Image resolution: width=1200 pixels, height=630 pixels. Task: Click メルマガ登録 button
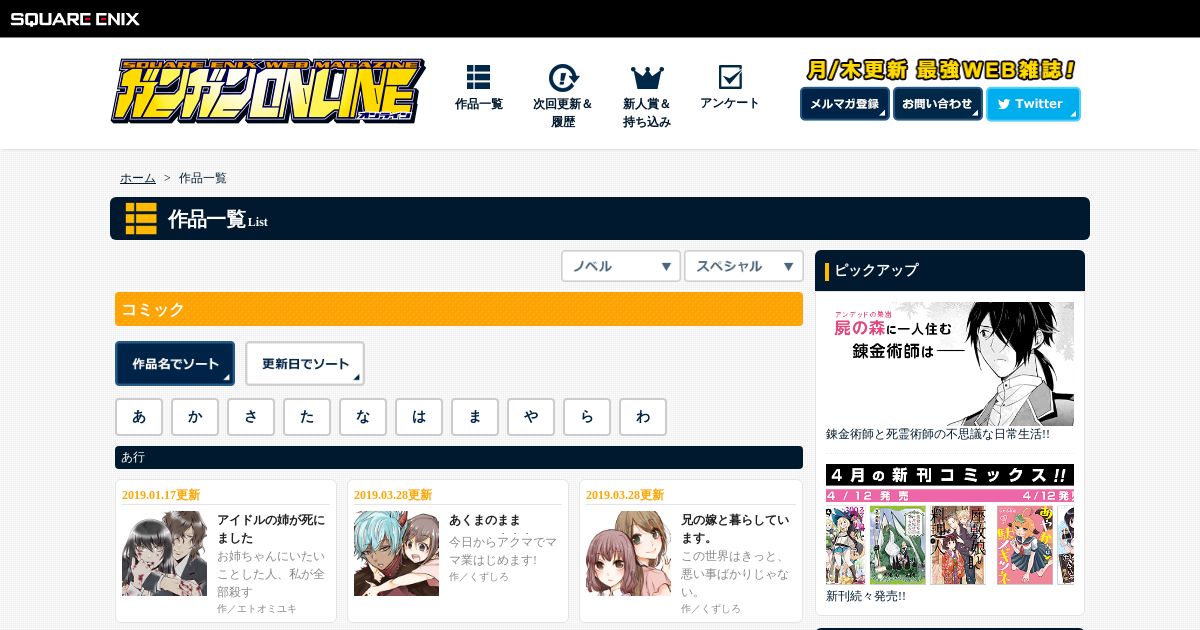pos(845,104)
